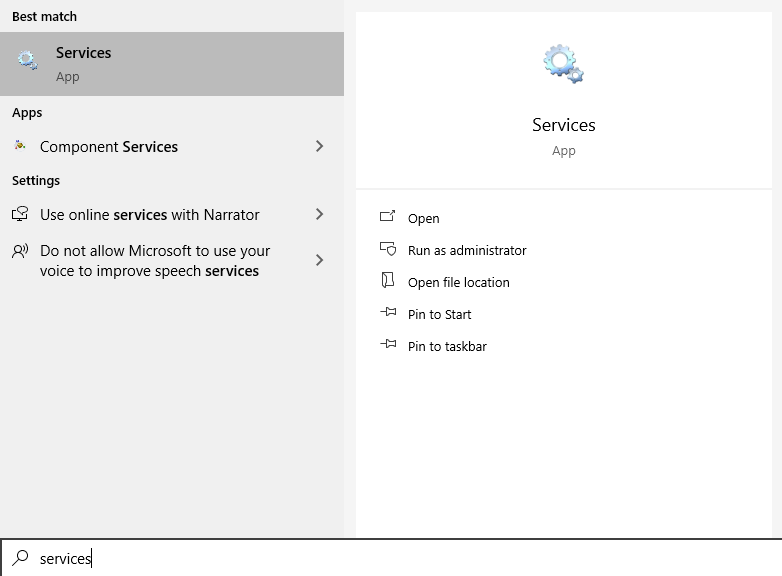Click the Component Services app icon

[x=20, y=146]
